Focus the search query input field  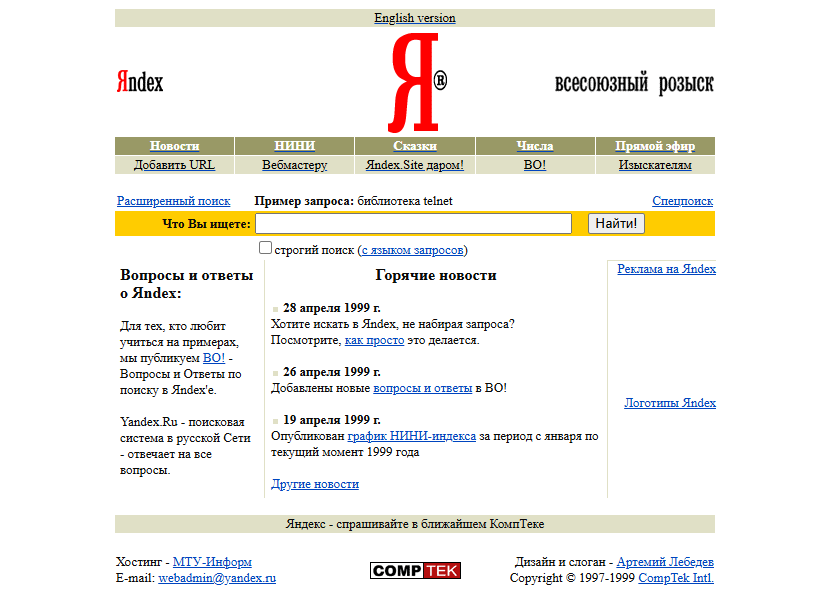click(413, 223)
